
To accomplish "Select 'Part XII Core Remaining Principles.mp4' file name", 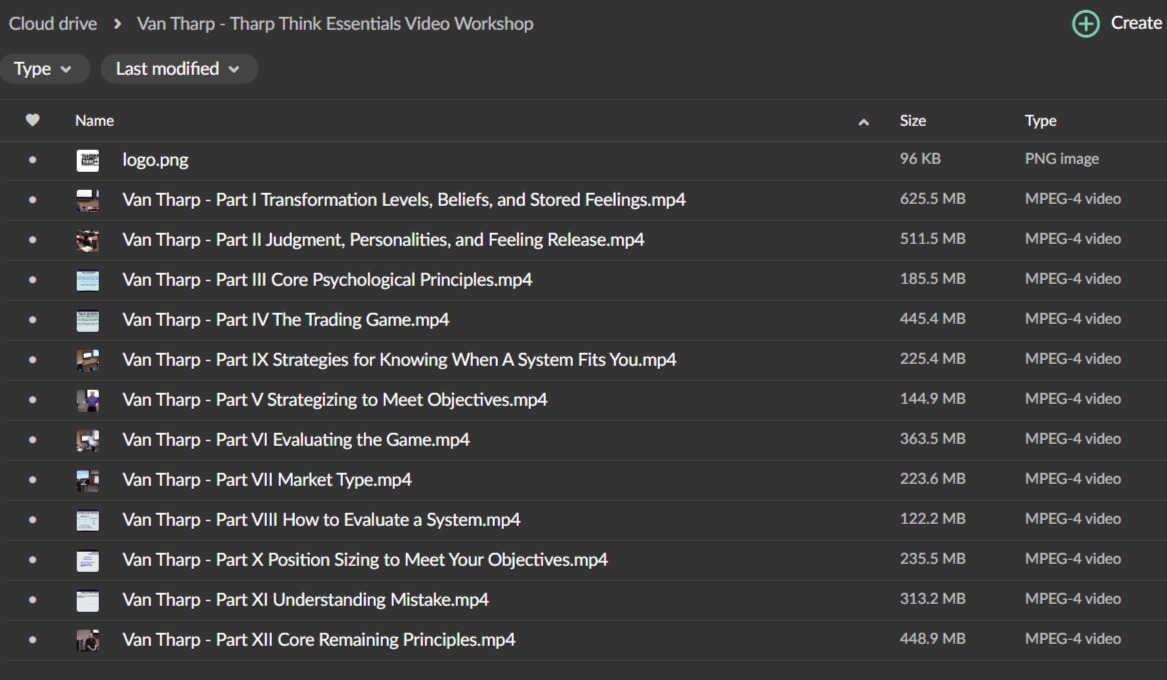I will 319,641.
